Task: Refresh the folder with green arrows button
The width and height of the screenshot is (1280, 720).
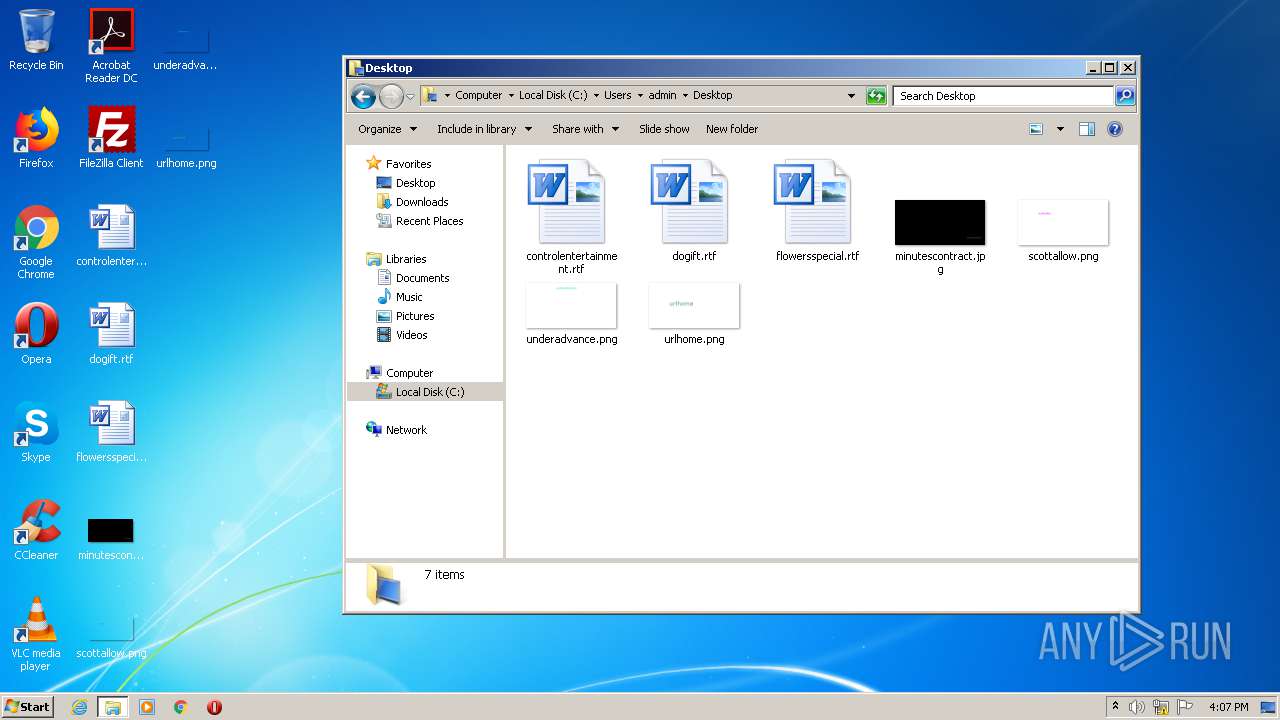Action: (x=876, y=96)
